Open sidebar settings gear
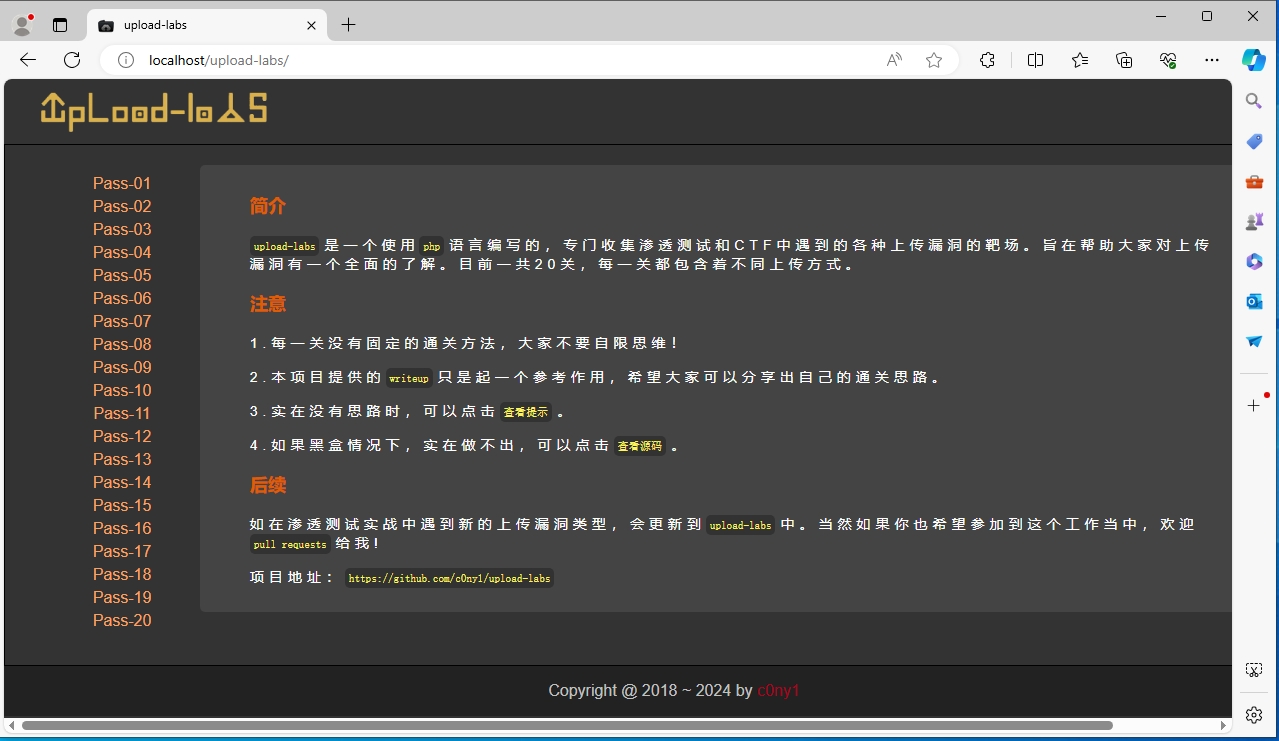1279x741 pixels. pos(1254,715)
